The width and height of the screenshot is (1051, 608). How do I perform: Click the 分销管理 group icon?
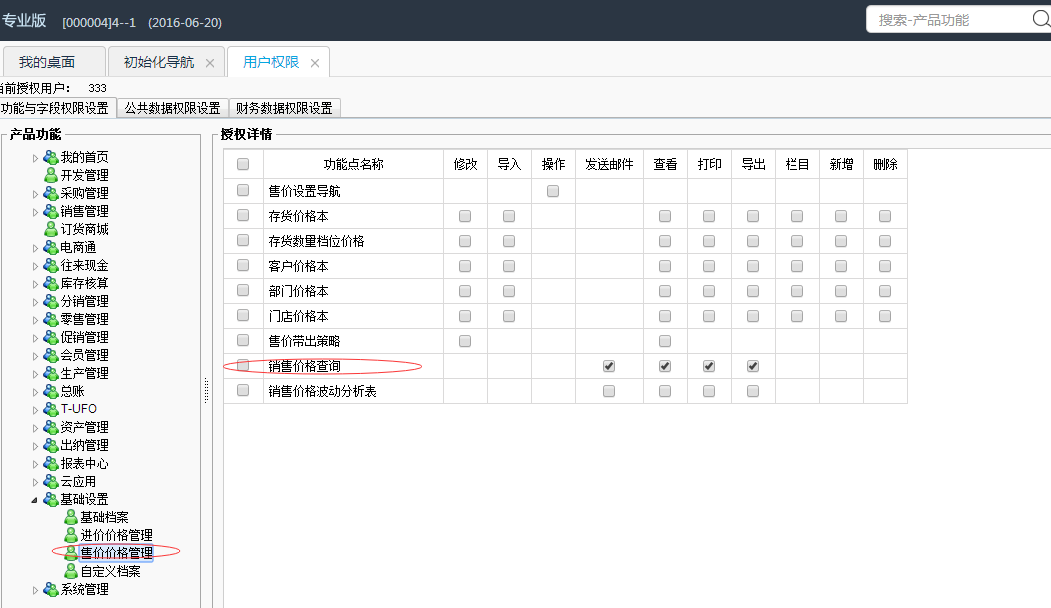click(50, 302)
